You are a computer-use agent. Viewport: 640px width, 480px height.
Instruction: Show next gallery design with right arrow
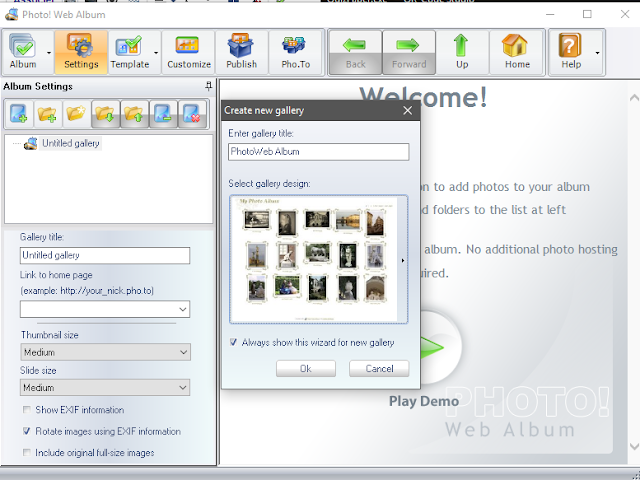tap(403, 260)
